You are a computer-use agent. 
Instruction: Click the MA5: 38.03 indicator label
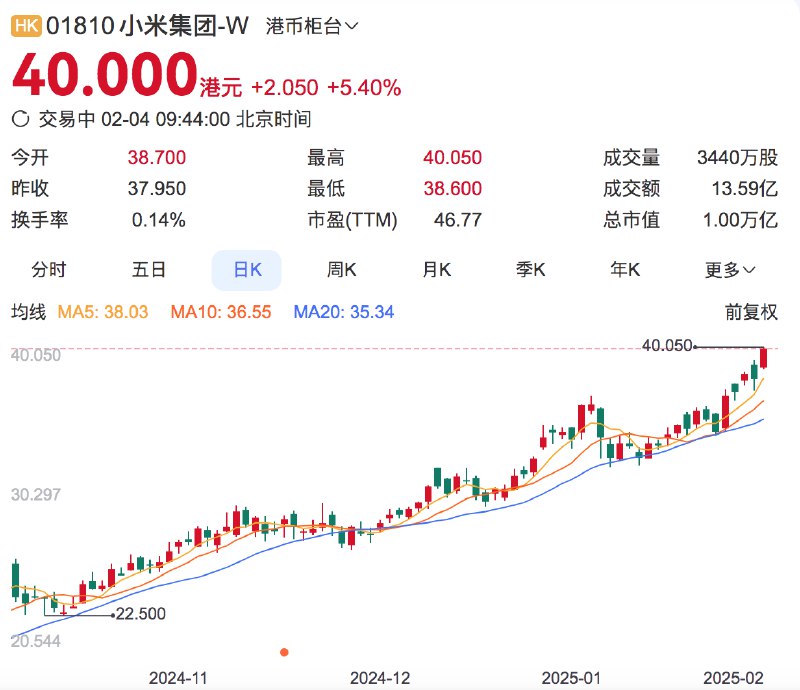click(x=103, y=312)
